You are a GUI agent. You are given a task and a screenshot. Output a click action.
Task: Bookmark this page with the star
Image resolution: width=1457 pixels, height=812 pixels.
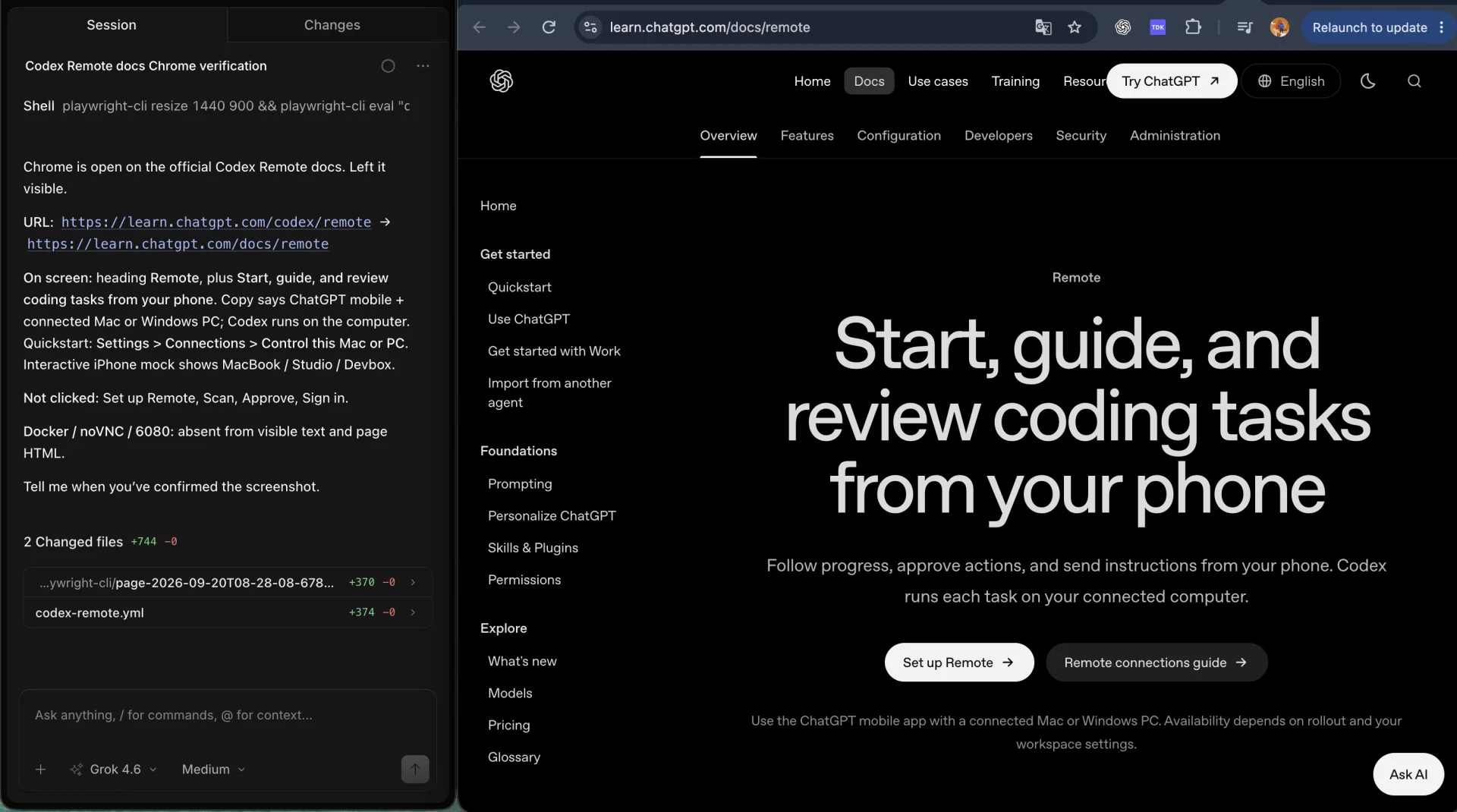(x=1075, y=27)
